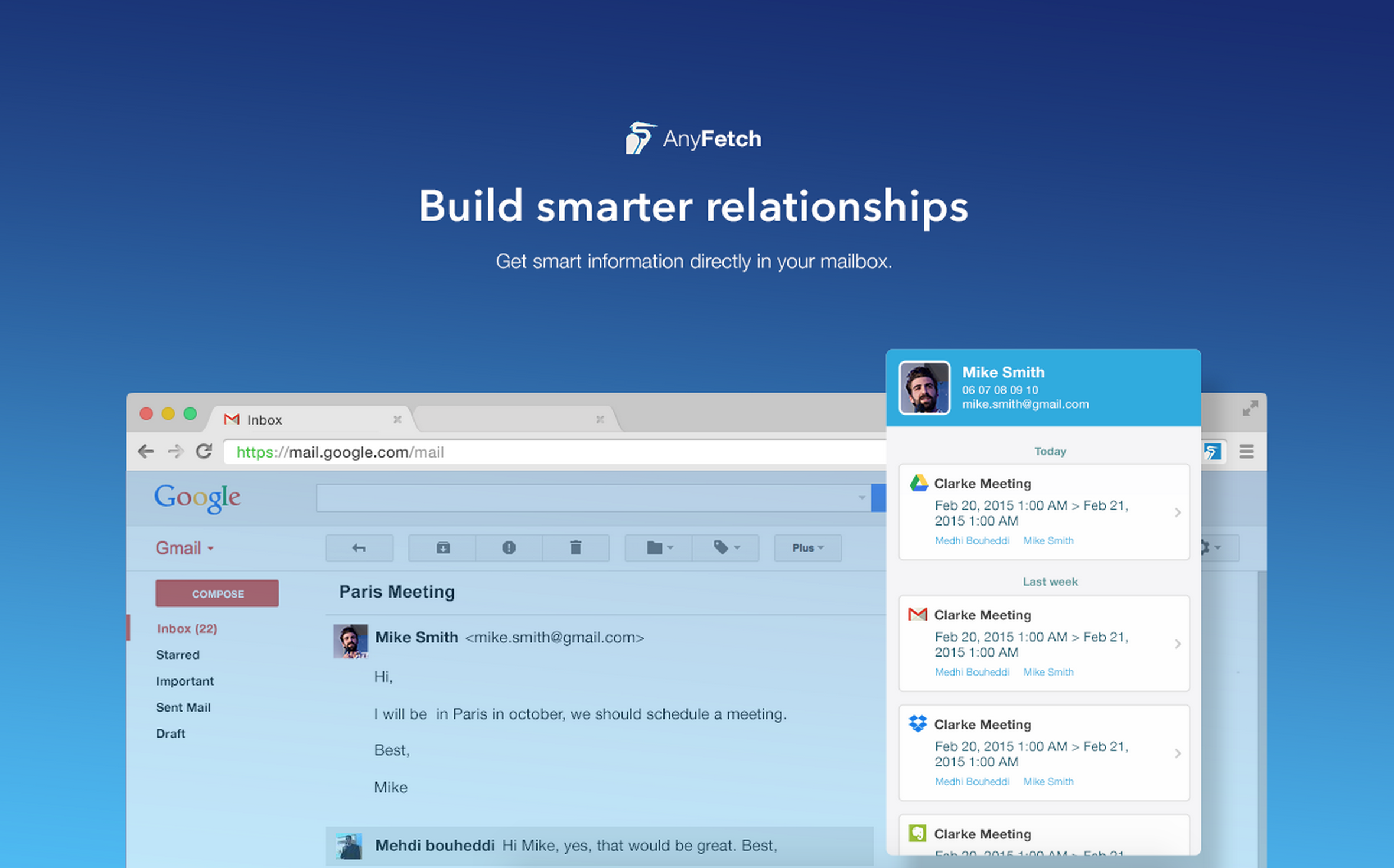The image size is (1394, 868).
Task: Click the reply back arrow button
Action: [359, 548]
